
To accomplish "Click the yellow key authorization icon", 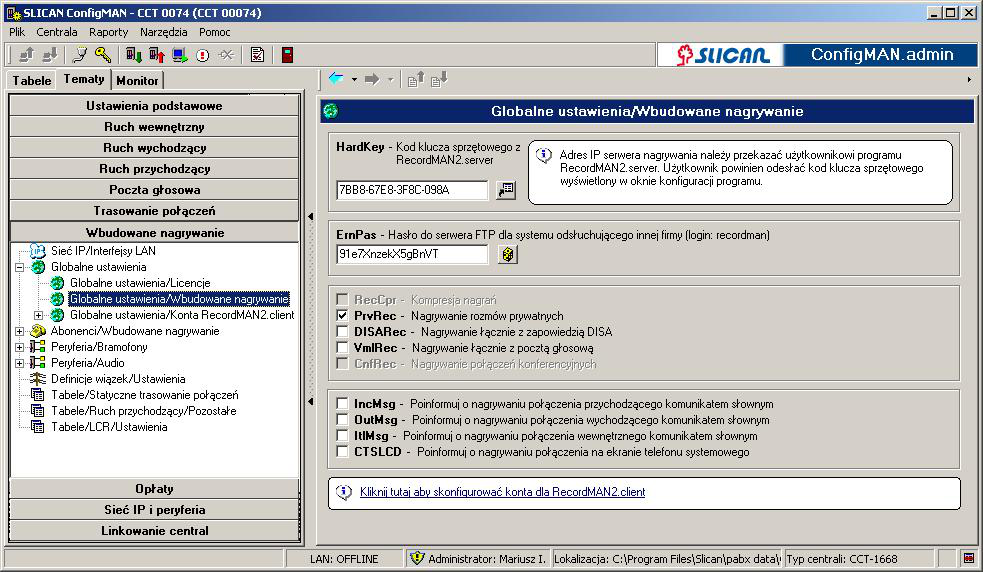I will pyautogui.click(x=103, y=55).
